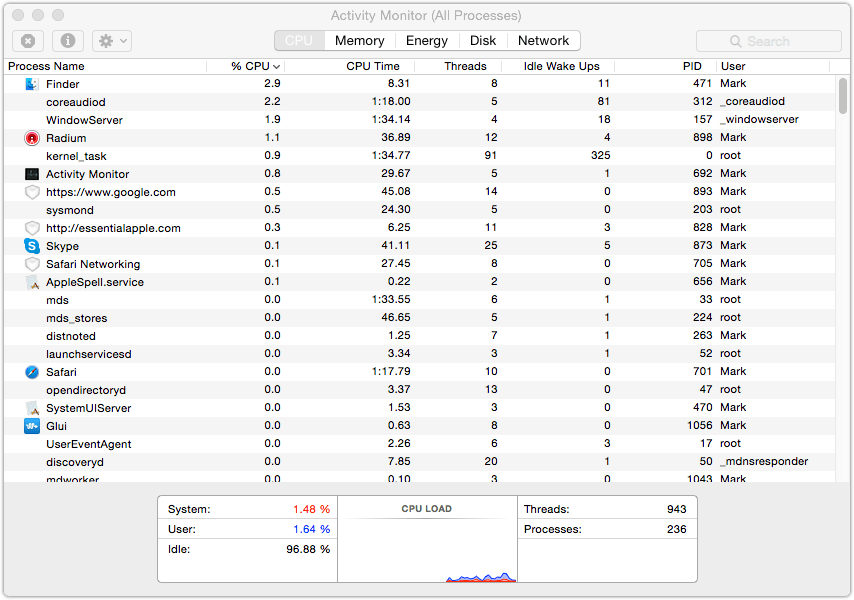This screenshot has height=600, width=854.
Task: Click the AppleSpell.service icon
Action: coord(32,282)
